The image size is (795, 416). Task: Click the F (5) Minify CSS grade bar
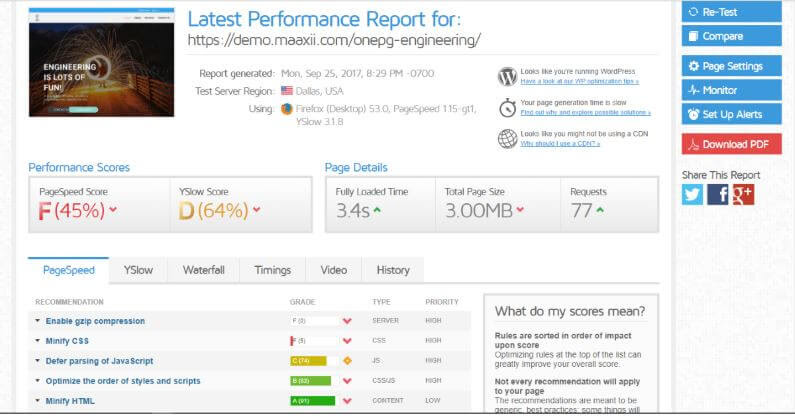(x=314, y=341)
